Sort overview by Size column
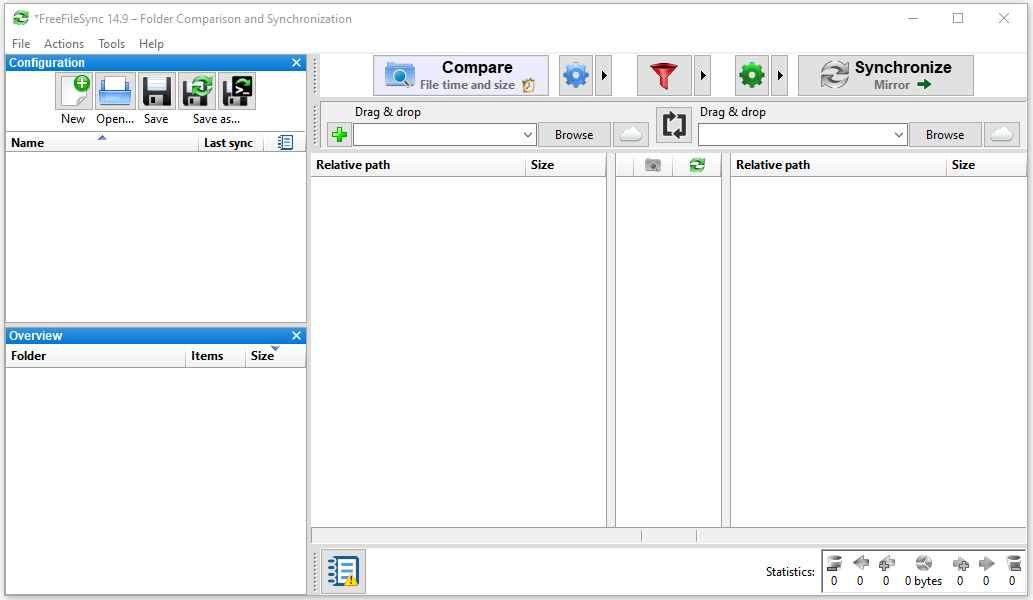This screenshot has width=1033, height=600. (x=275, y=356)
